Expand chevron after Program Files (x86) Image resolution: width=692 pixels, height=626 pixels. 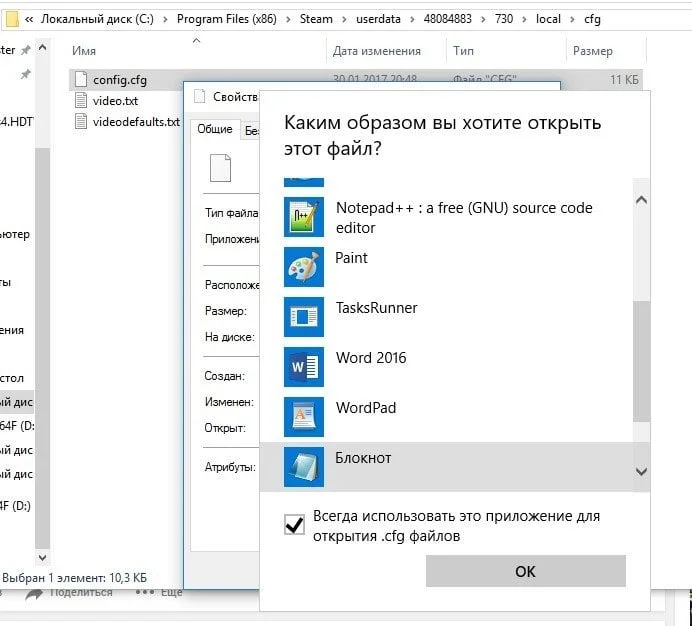(288, 19)
